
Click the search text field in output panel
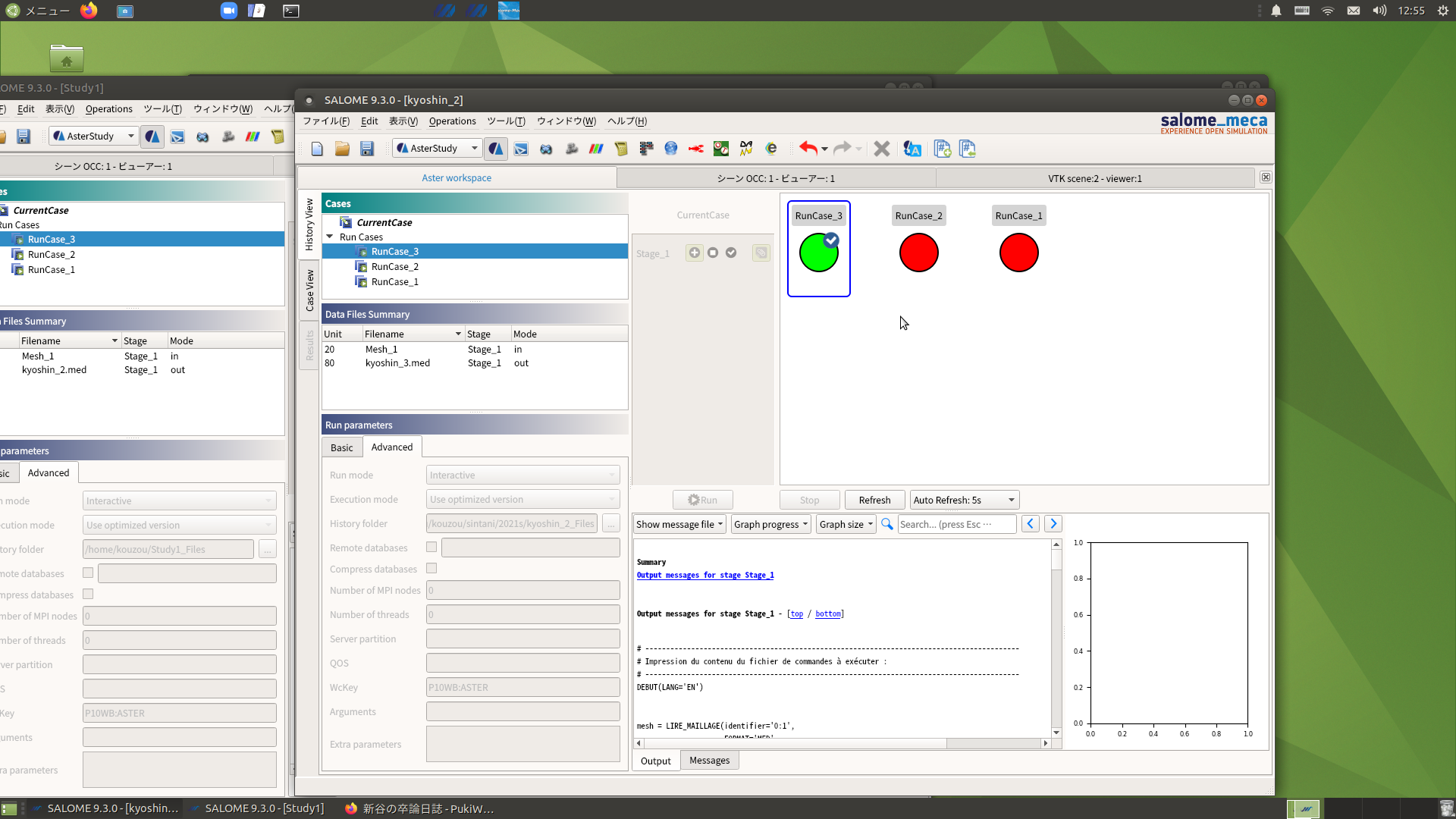956,524
